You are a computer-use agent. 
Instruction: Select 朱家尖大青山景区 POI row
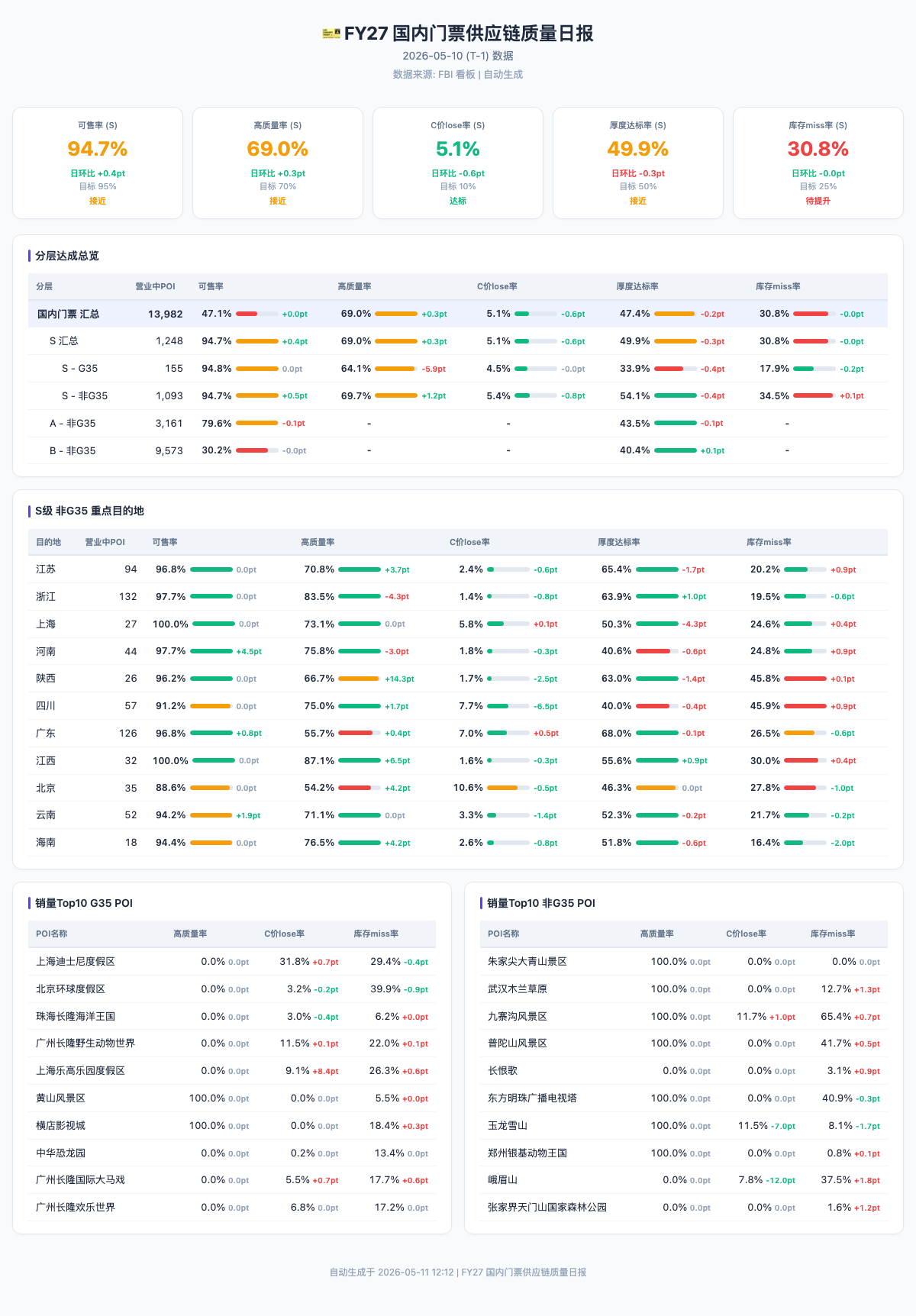point(684,962)
